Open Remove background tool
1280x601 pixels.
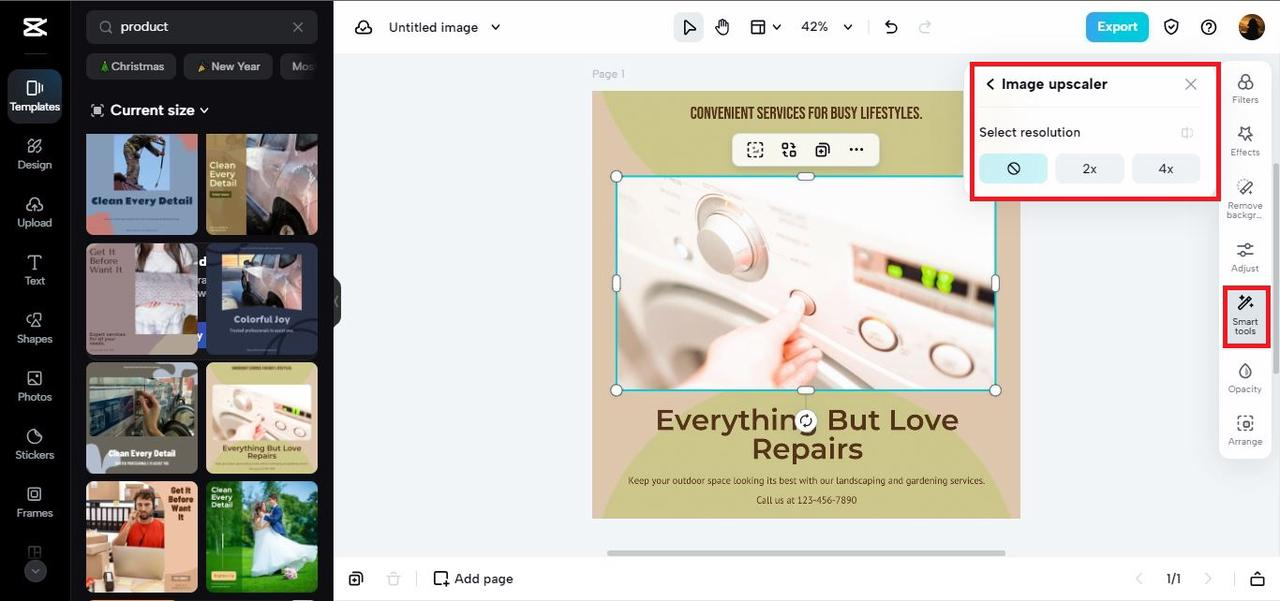[1245, 199]
